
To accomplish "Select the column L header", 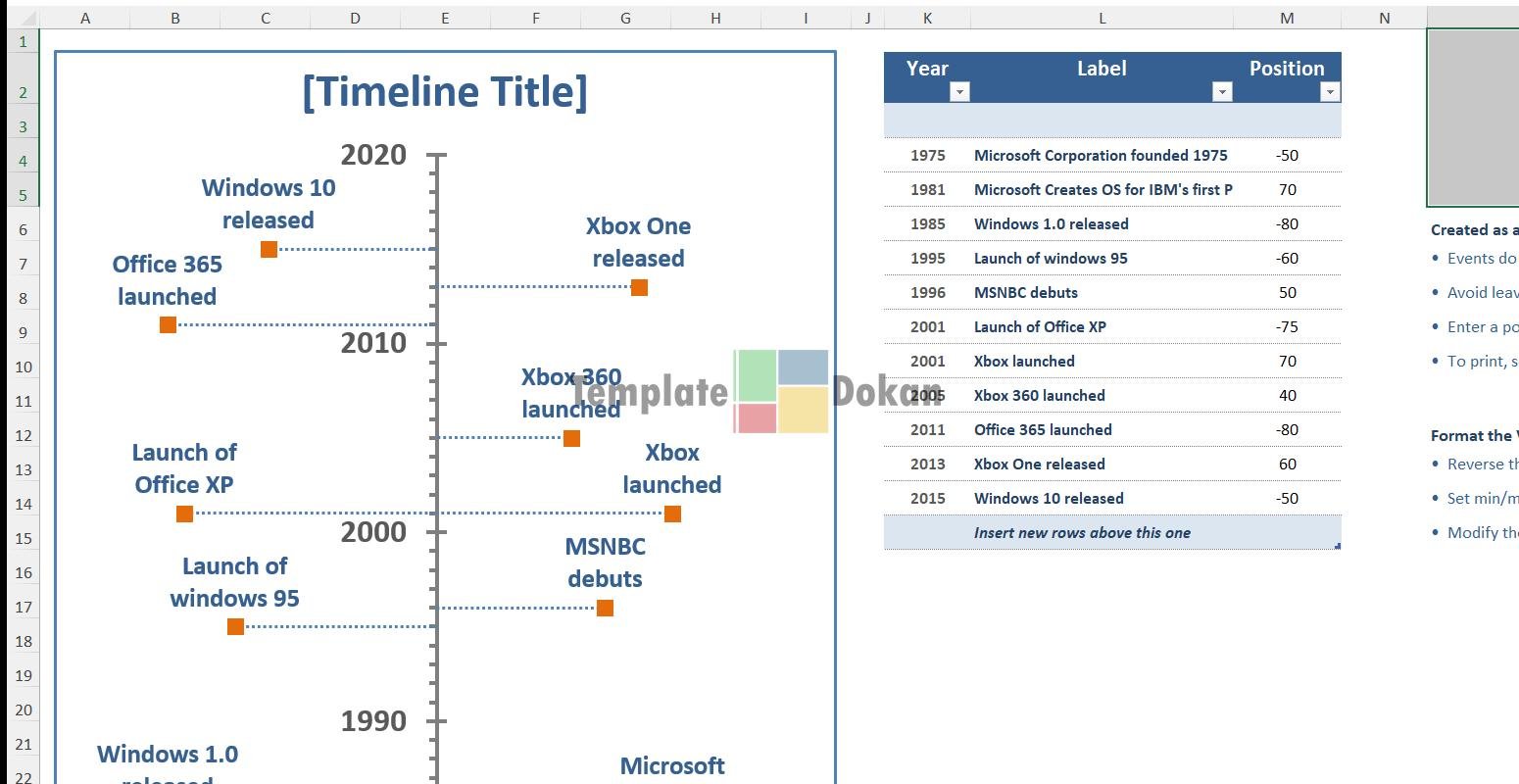I will (1102, 18).
